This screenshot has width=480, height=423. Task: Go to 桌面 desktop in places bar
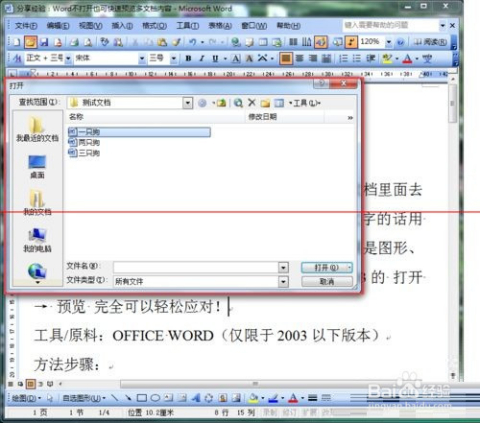(x=37, y=167)
